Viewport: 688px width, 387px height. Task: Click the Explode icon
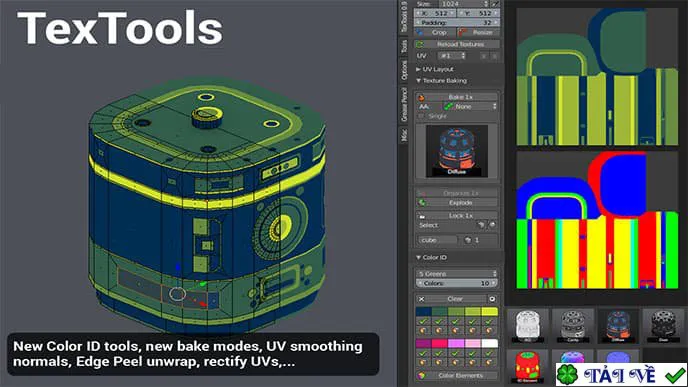pos(422,203)
